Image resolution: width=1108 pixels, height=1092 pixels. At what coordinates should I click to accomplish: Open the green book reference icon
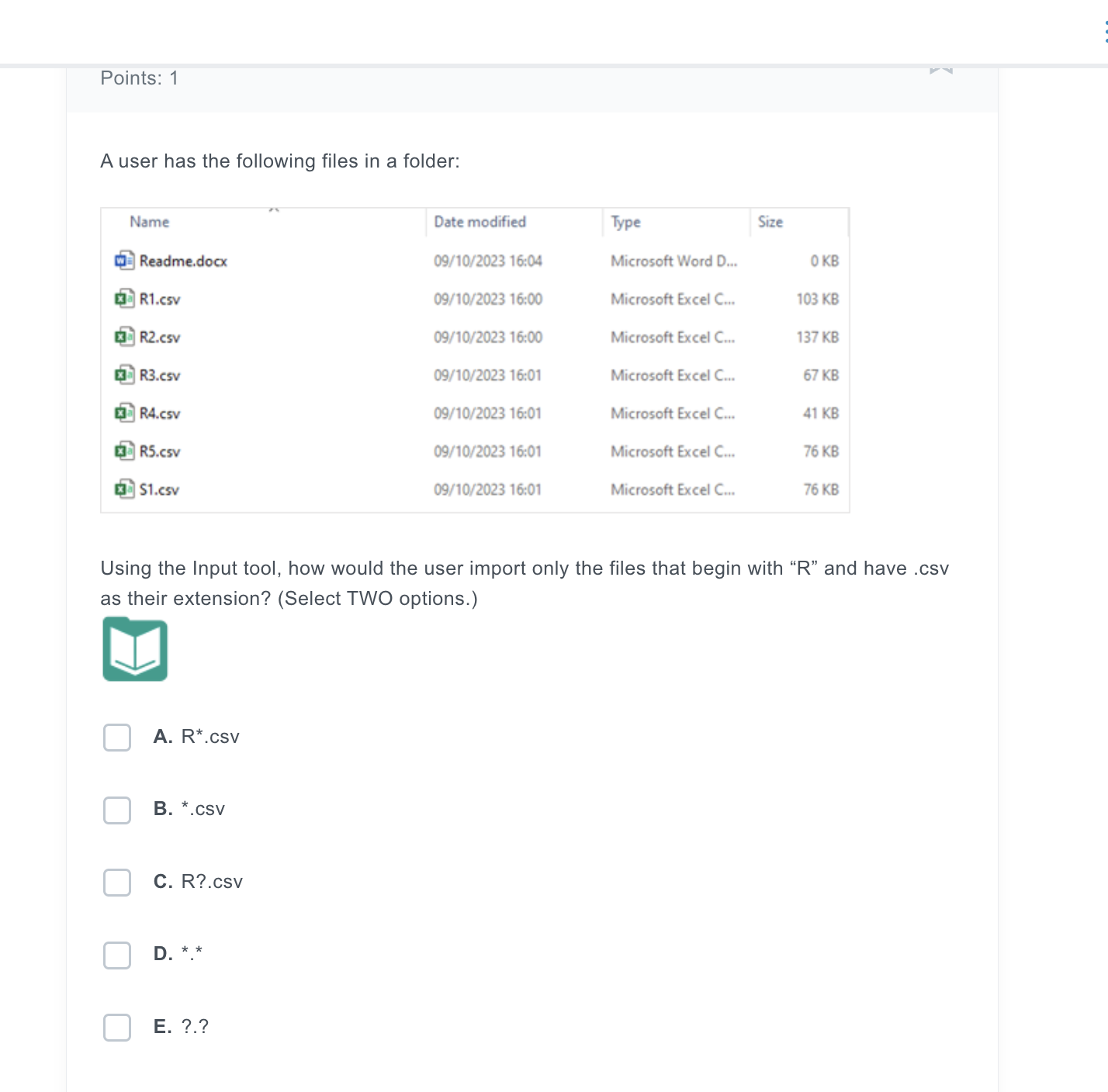click(x=135, y=649)
